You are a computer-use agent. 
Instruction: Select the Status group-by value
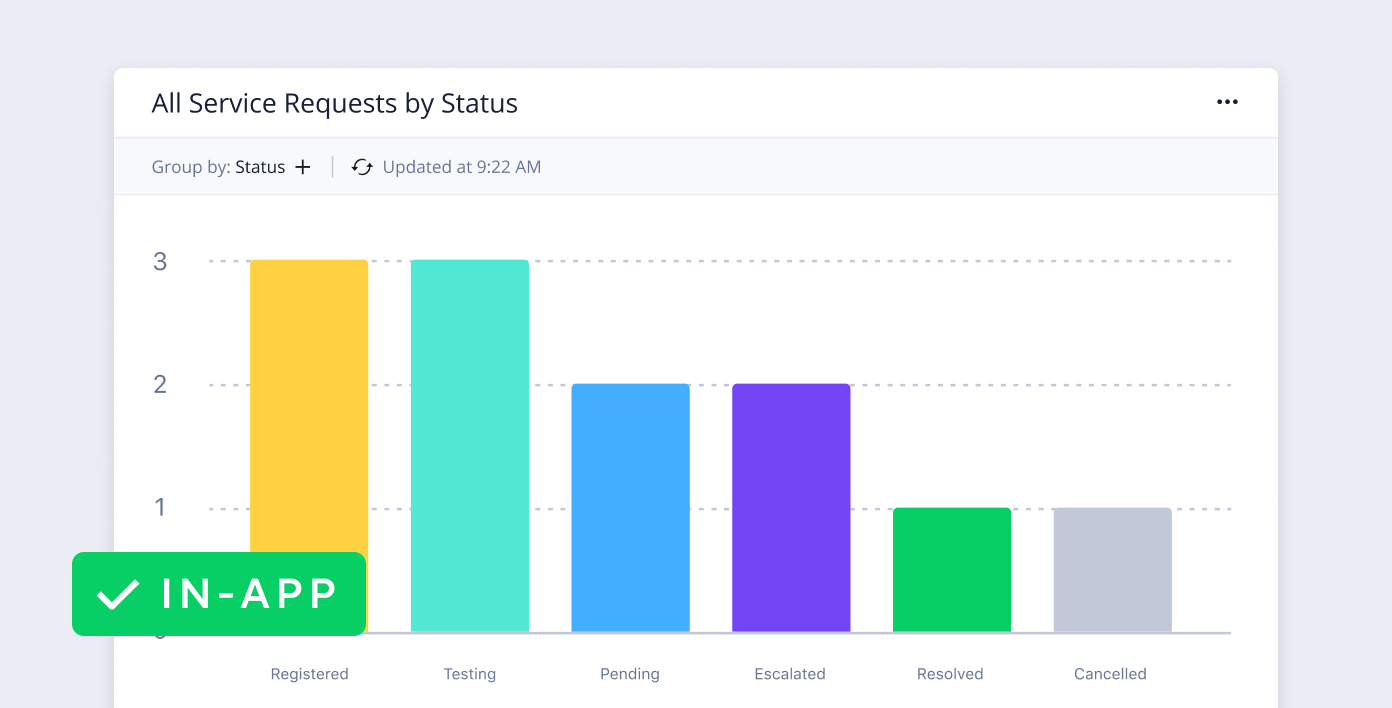click(260, 167)
